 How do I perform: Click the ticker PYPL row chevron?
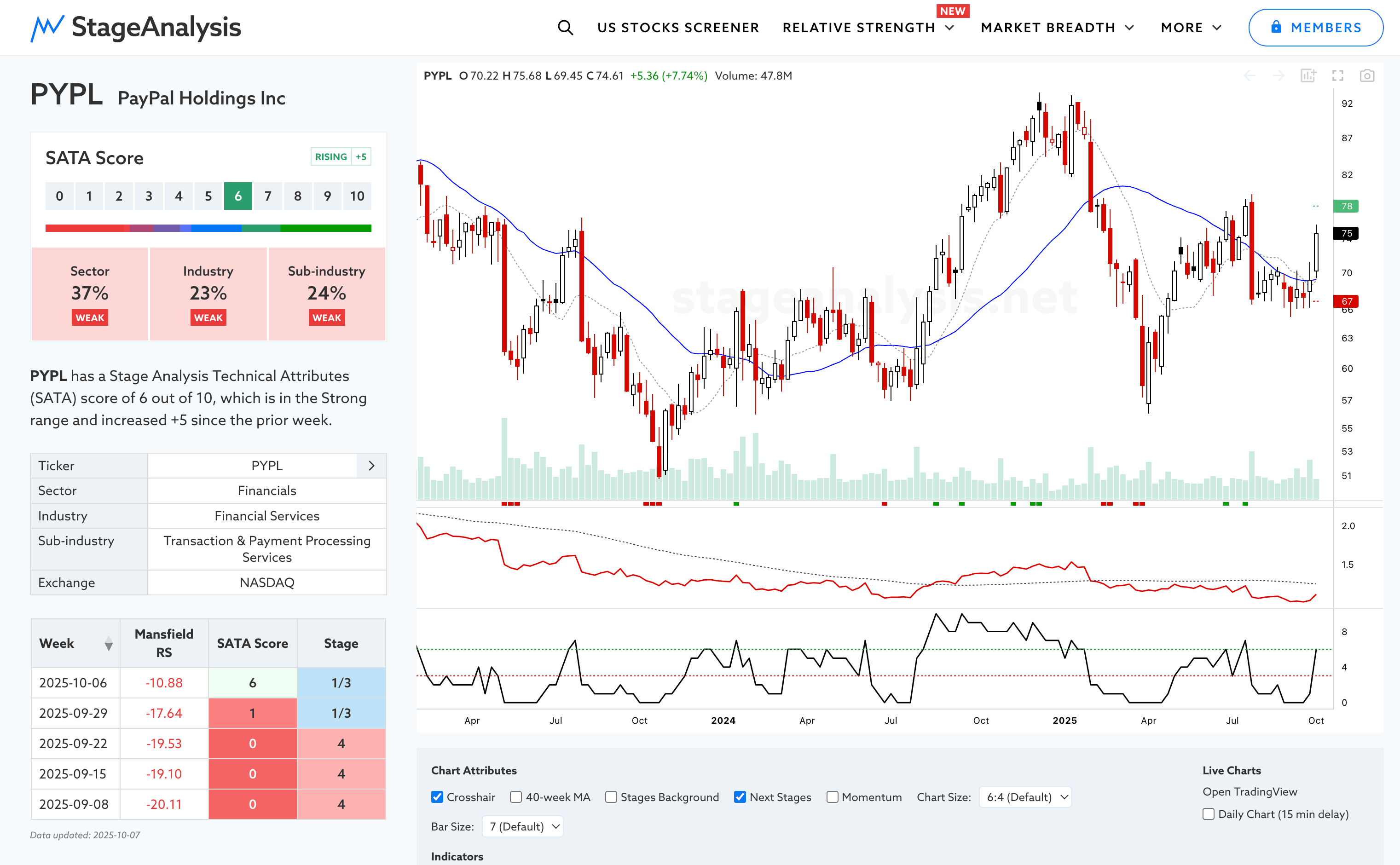(x=371, y=466)
